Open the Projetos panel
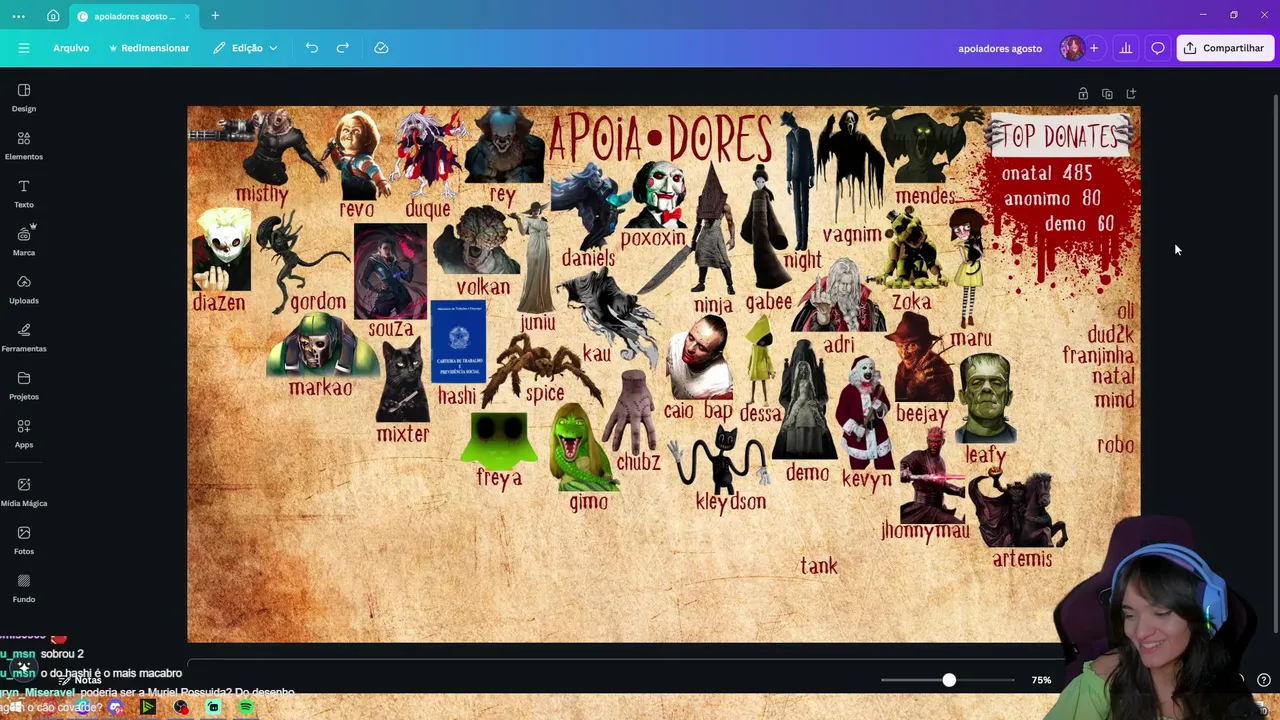This screenshot has height=720, width=1280. pyautogui.click(x=24, y=385)
